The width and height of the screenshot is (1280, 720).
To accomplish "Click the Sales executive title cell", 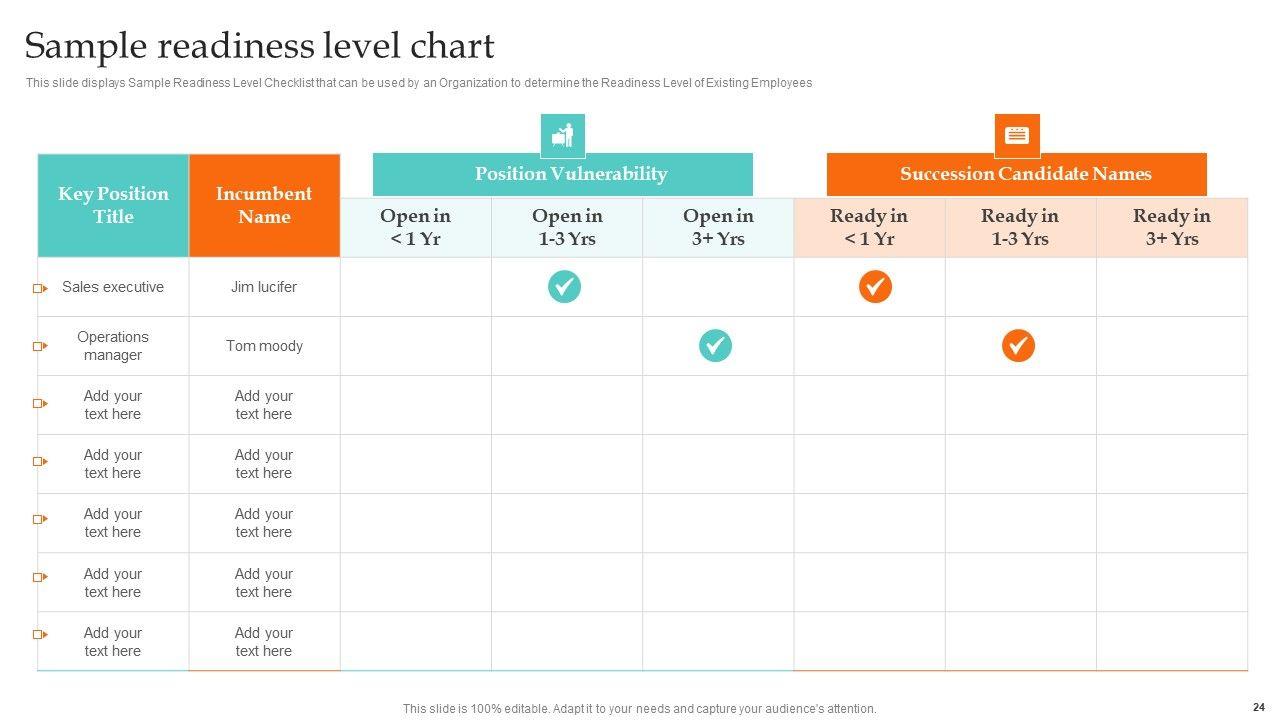I will 113,287.
